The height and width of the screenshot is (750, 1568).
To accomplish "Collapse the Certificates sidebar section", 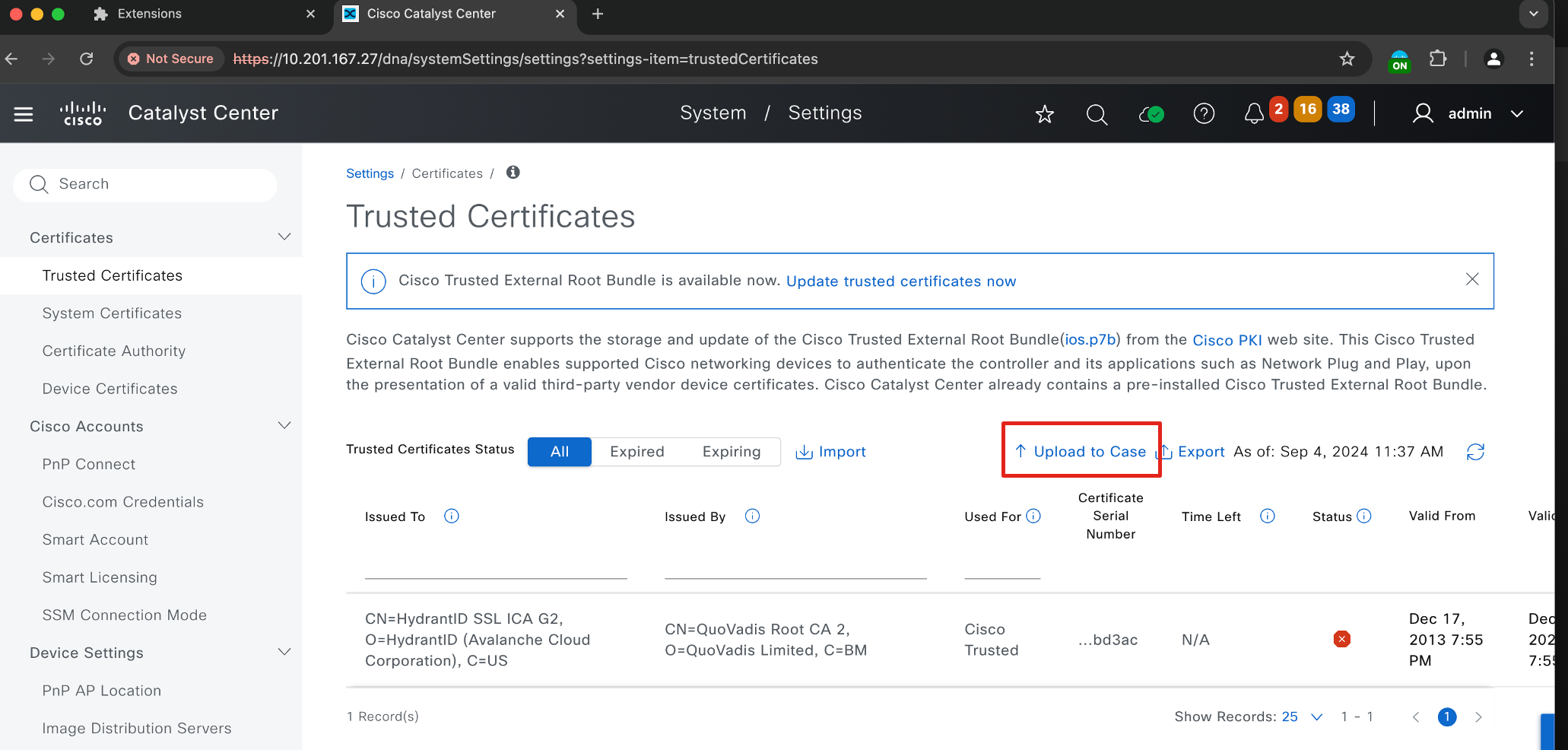I will pyautogui.click(x=284, y=237).
